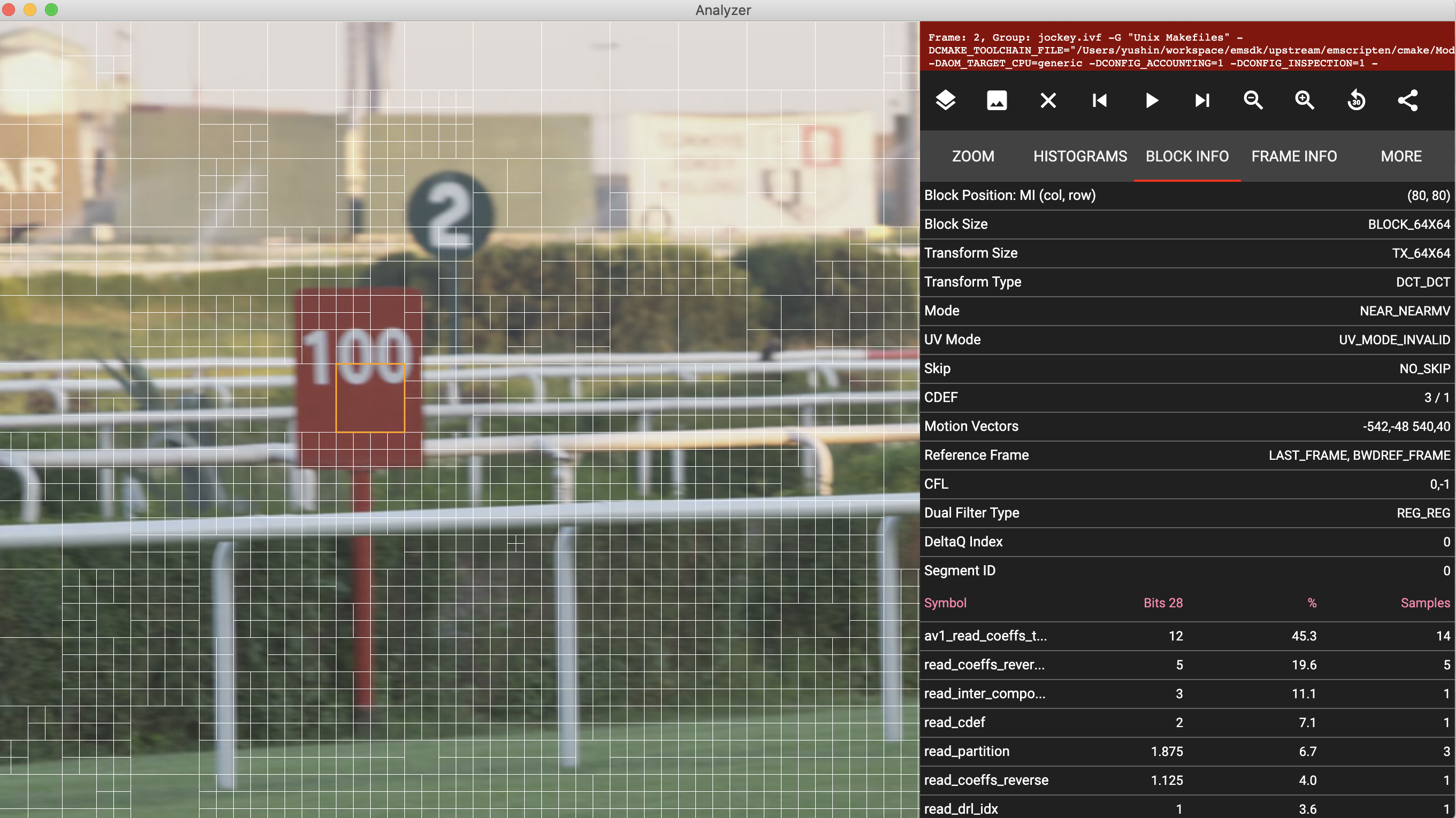The image size is (1456, 818).
Task: Click the X reset layers icon
Action: tap(1048, 101)
